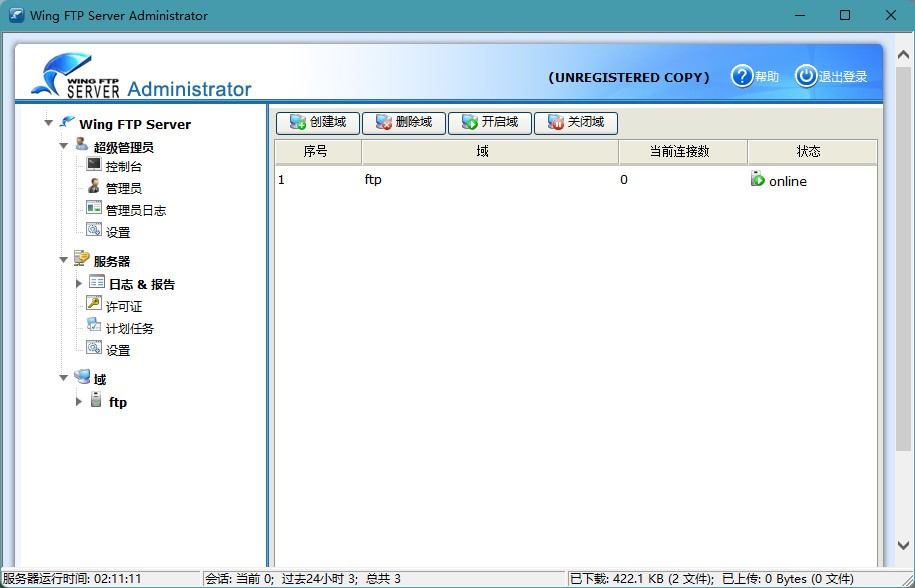915x588 pixels.
Task: Click the 帮助 question mark icon
Action: (742, 76)
